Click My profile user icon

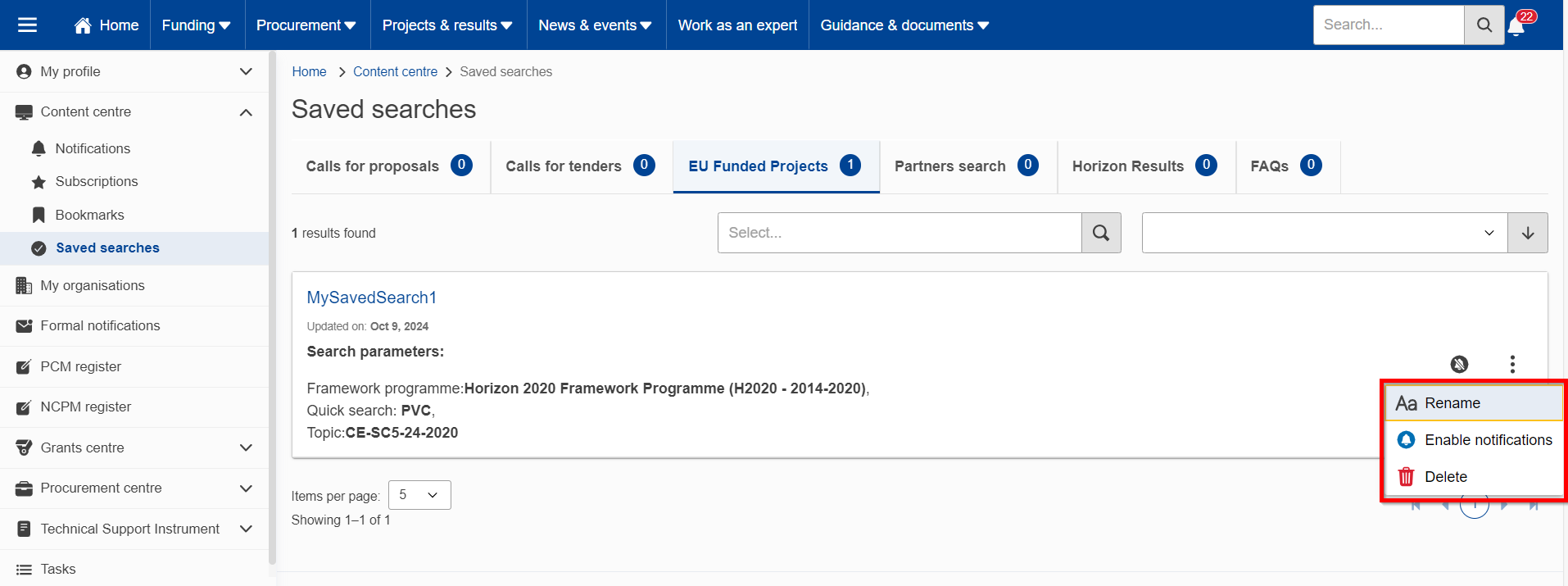(24, 71)
